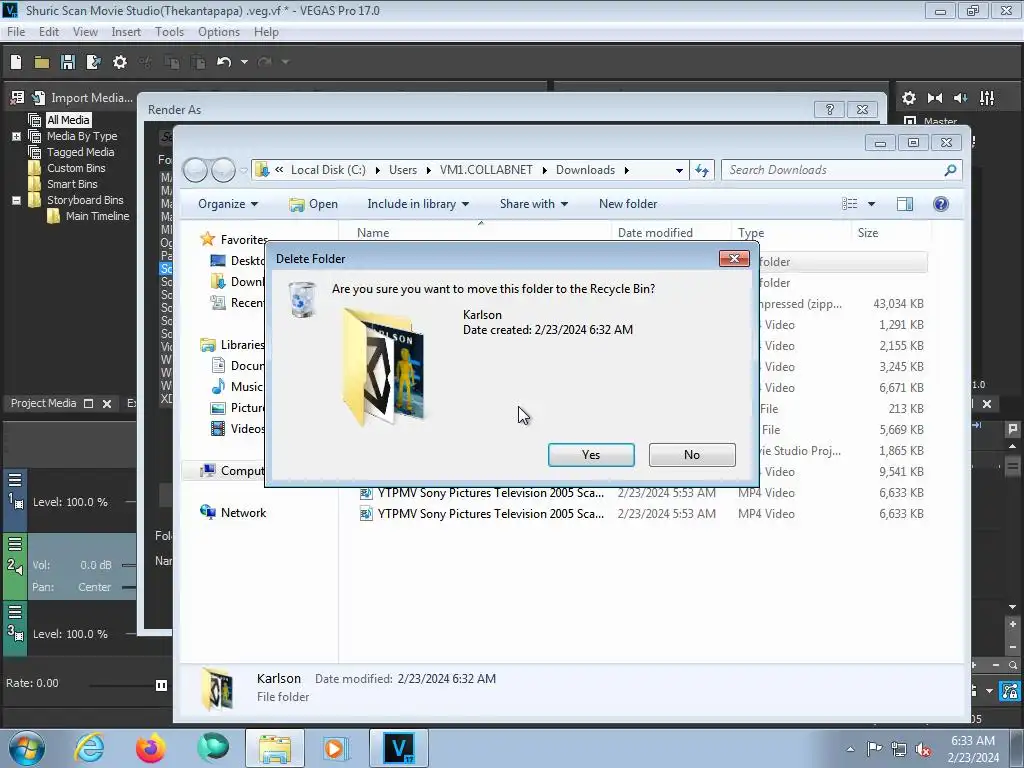Viewport: 1024px width, 768px height.
Task: Open Master bus settings gear icon
Action: [908, 98]
